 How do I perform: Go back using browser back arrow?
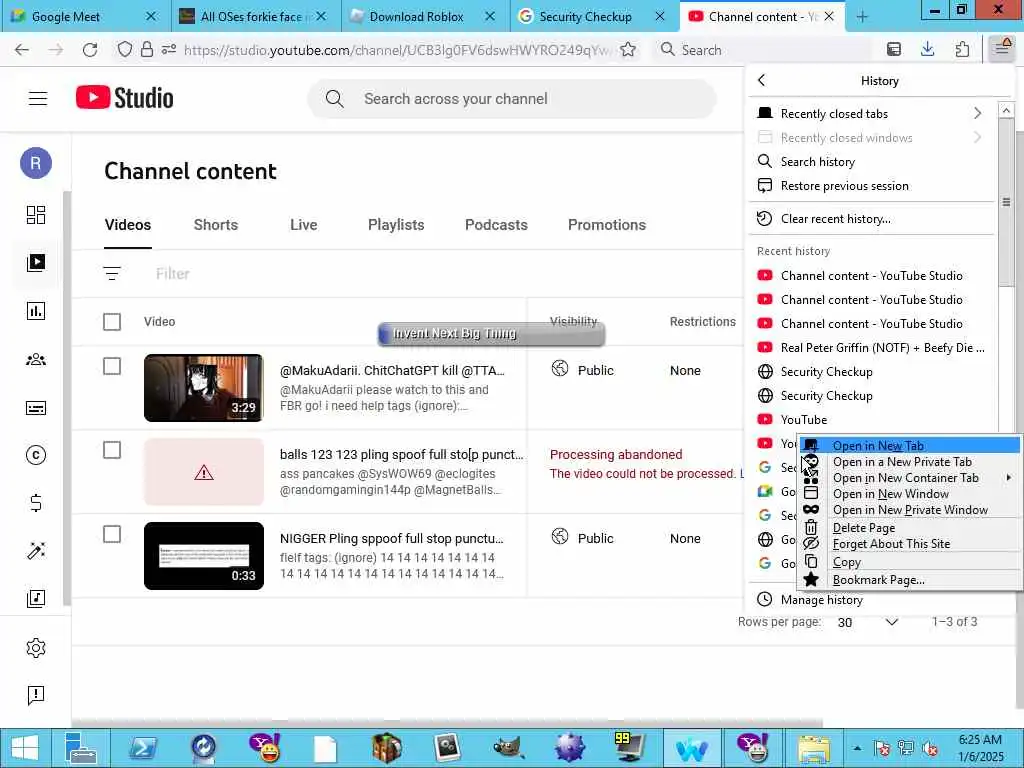(x=22, y=50)
